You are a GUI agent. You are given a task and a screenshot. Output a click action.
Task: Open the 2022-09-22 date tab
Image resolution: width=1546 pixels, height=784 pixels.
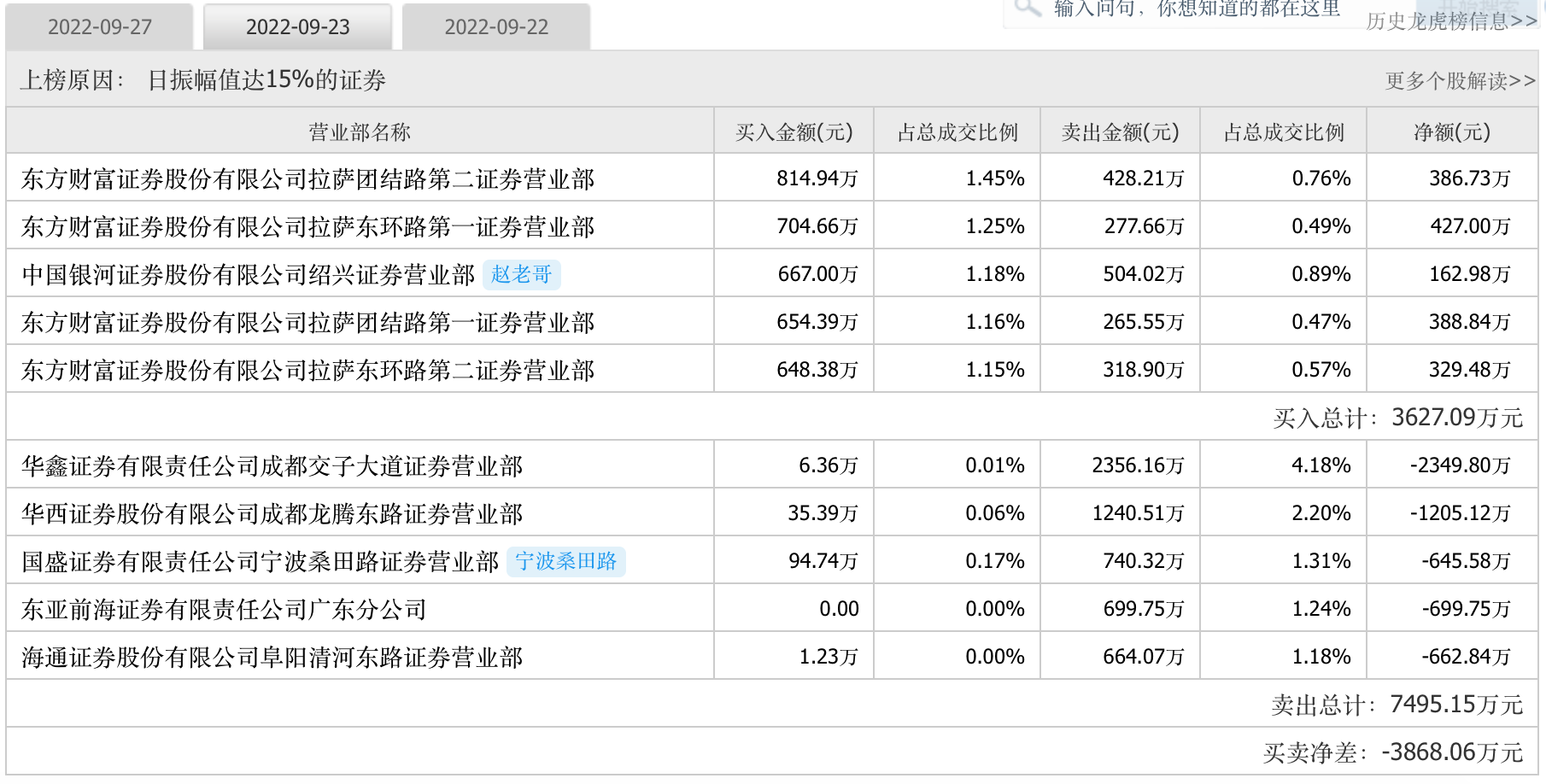click(496, 27)
